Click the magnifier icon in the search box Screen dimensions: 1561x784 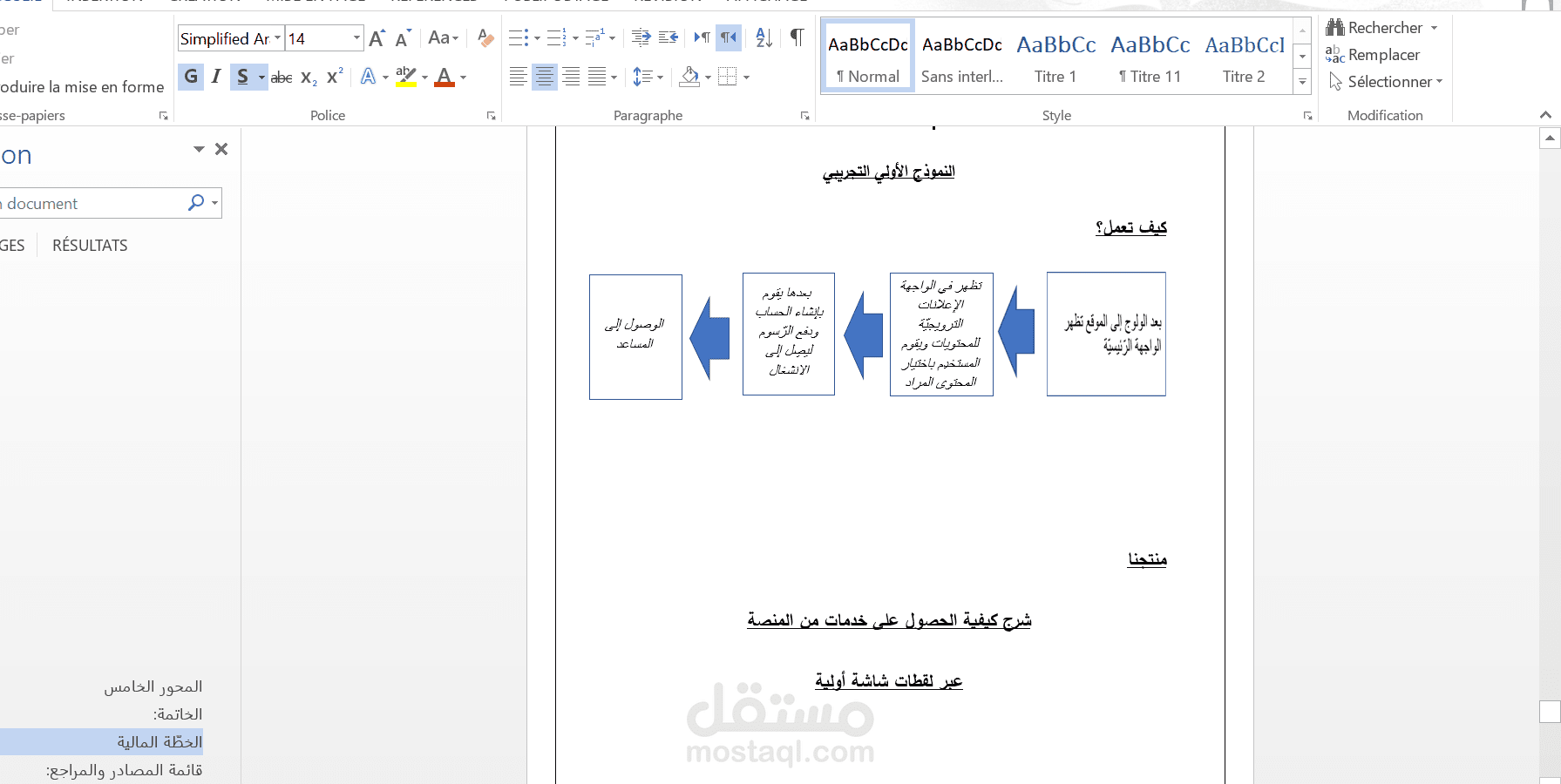(196, 202)
